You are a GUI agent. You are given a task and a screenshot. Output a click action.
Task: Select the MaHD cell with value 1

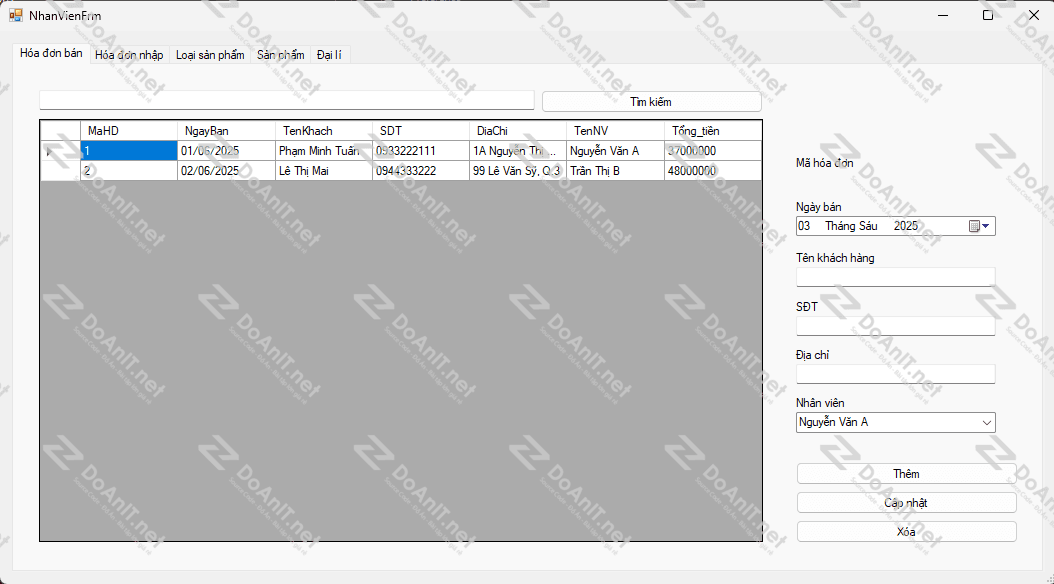click(129, 151)
